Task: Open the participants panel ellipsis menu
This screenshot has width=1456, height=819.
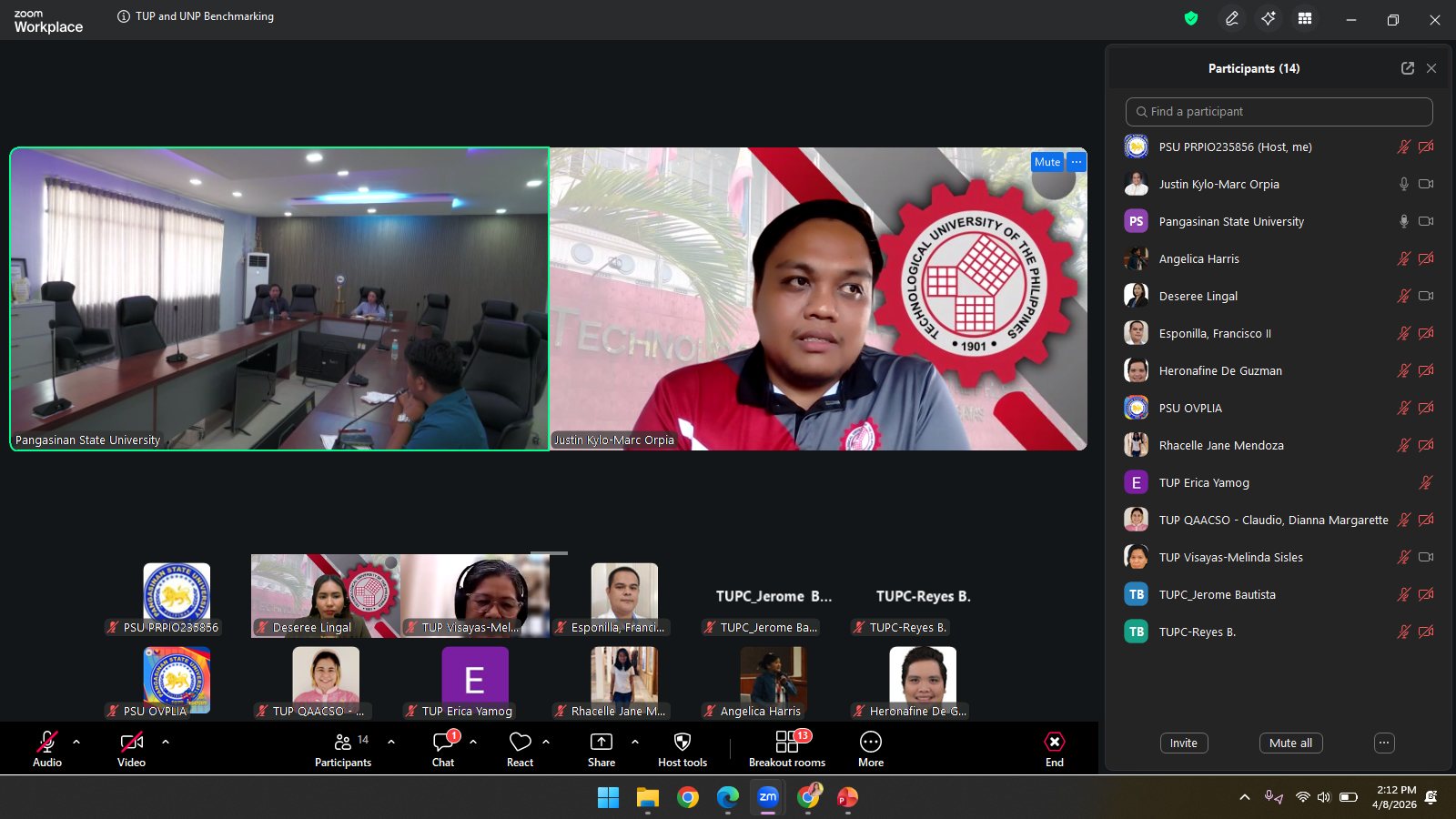Action: tap(1383, 743)
